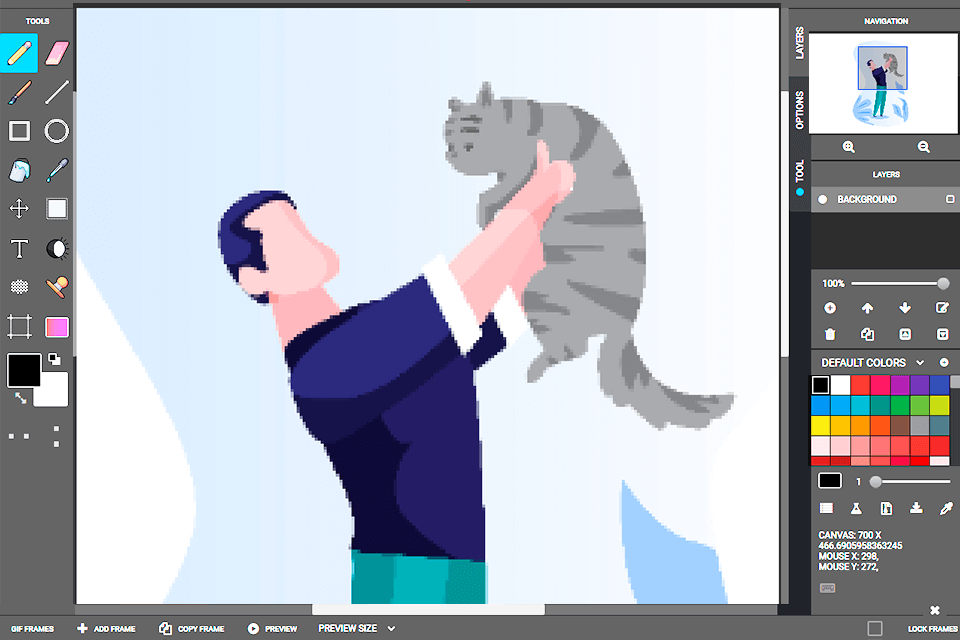Toggle Background layer visibility dot
The height and width of the screenshot is (640, 960).
point(823,199)
